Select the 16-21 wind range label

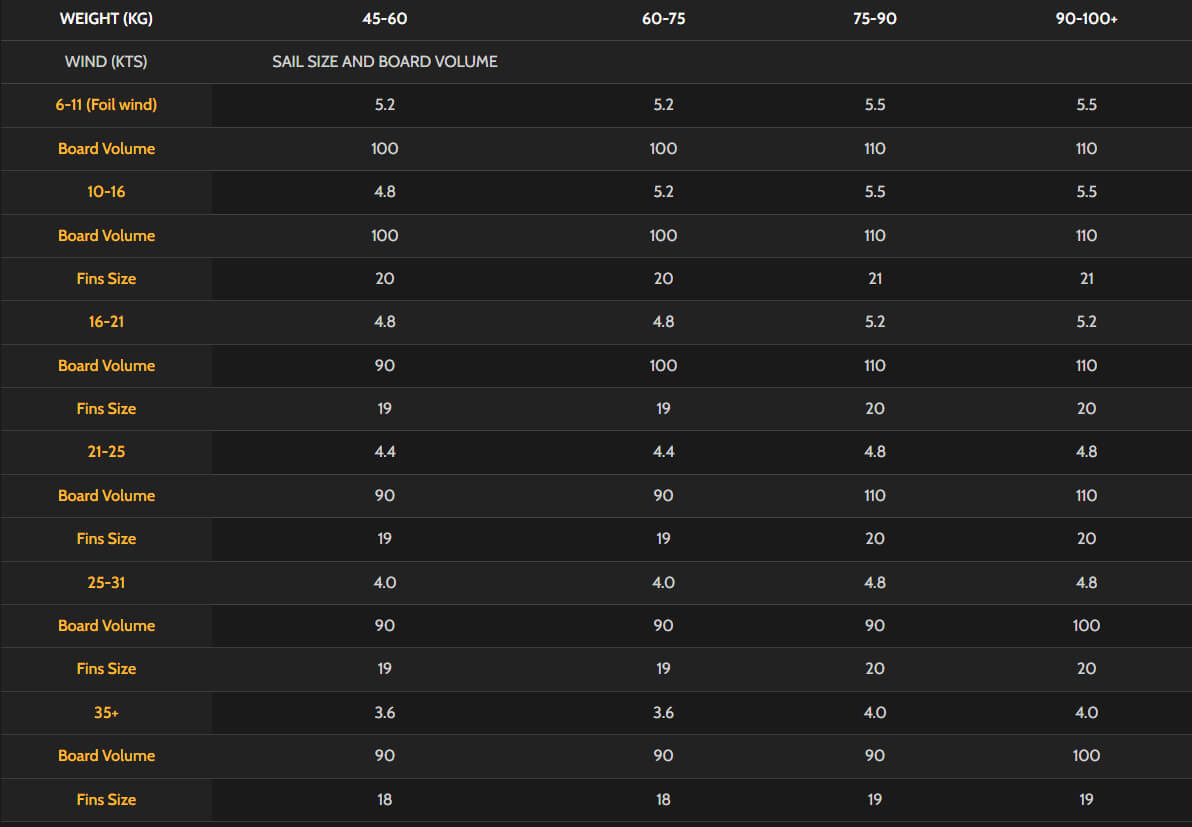coord(106,322)
